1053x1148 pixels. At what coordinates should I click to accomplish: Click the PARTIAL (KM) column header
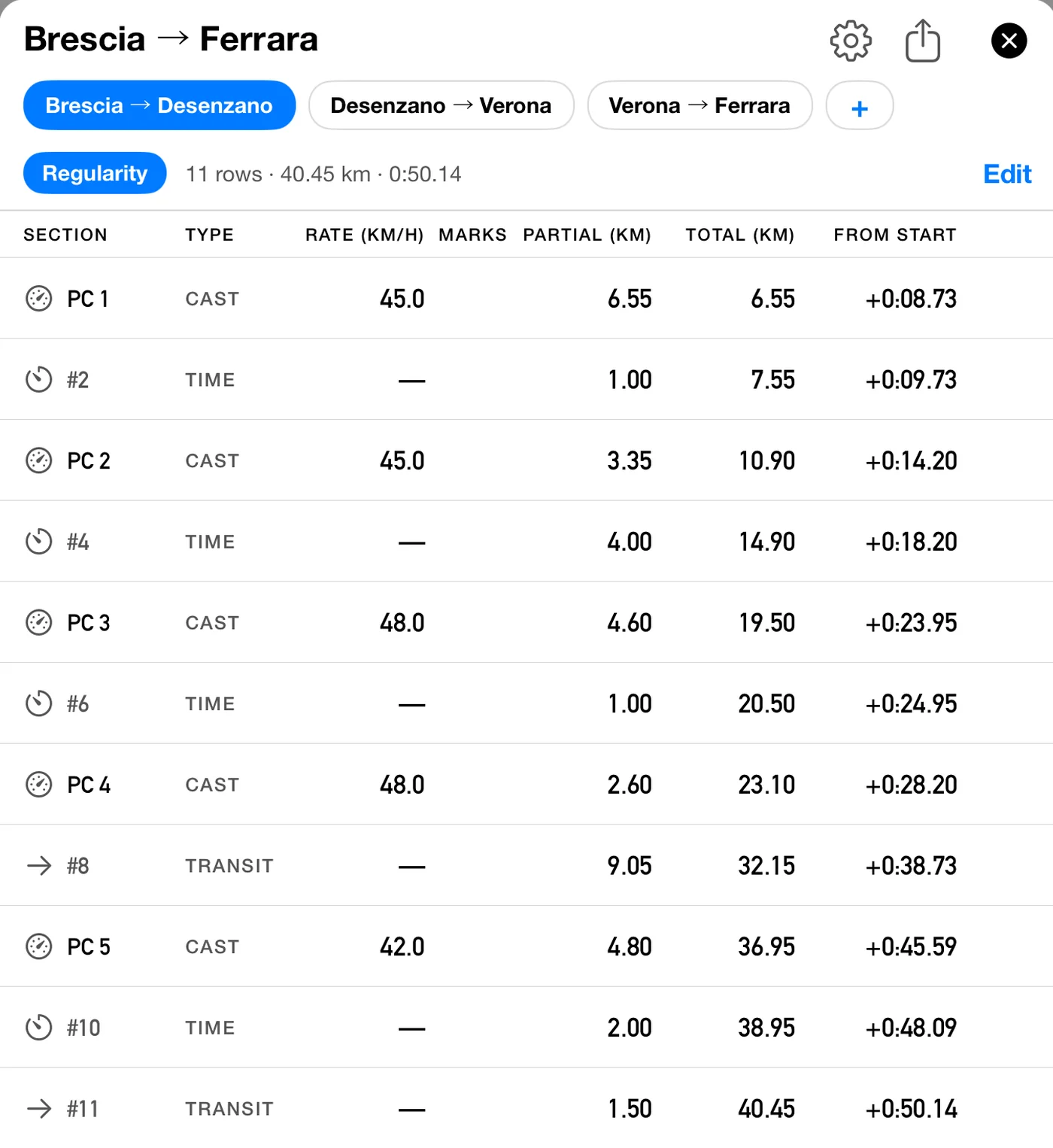[x=587, y=235]
